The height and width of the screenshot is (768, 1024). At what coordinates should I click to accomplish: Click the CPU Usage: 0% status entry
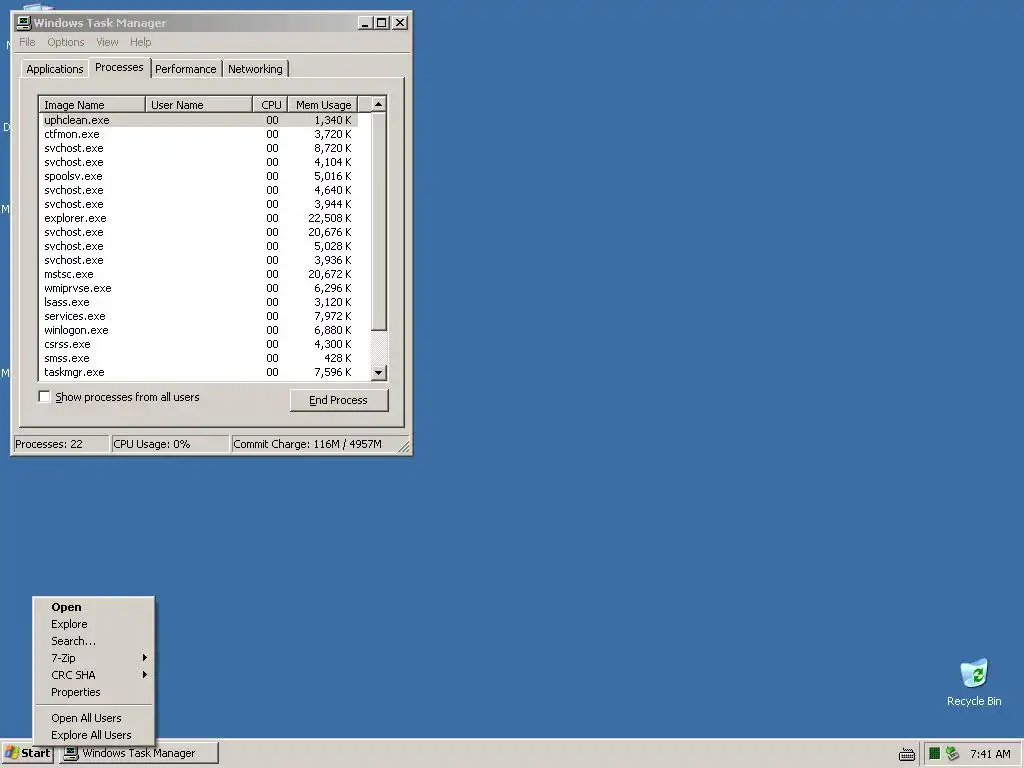click(170, 444)
